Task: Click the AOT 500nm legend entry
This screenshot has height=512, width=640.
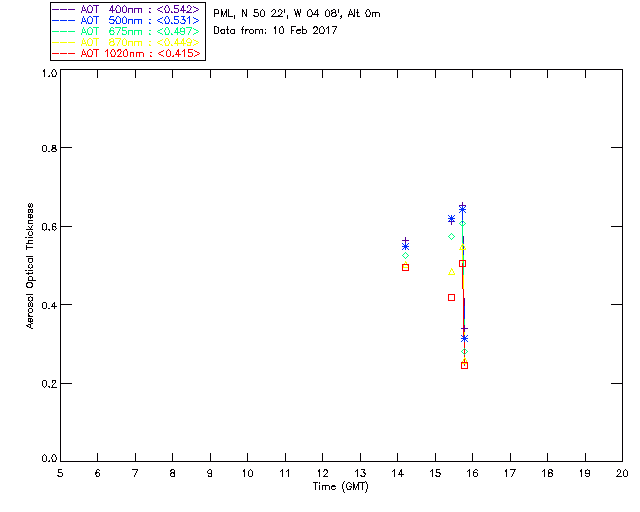Action: coord(126,20)
